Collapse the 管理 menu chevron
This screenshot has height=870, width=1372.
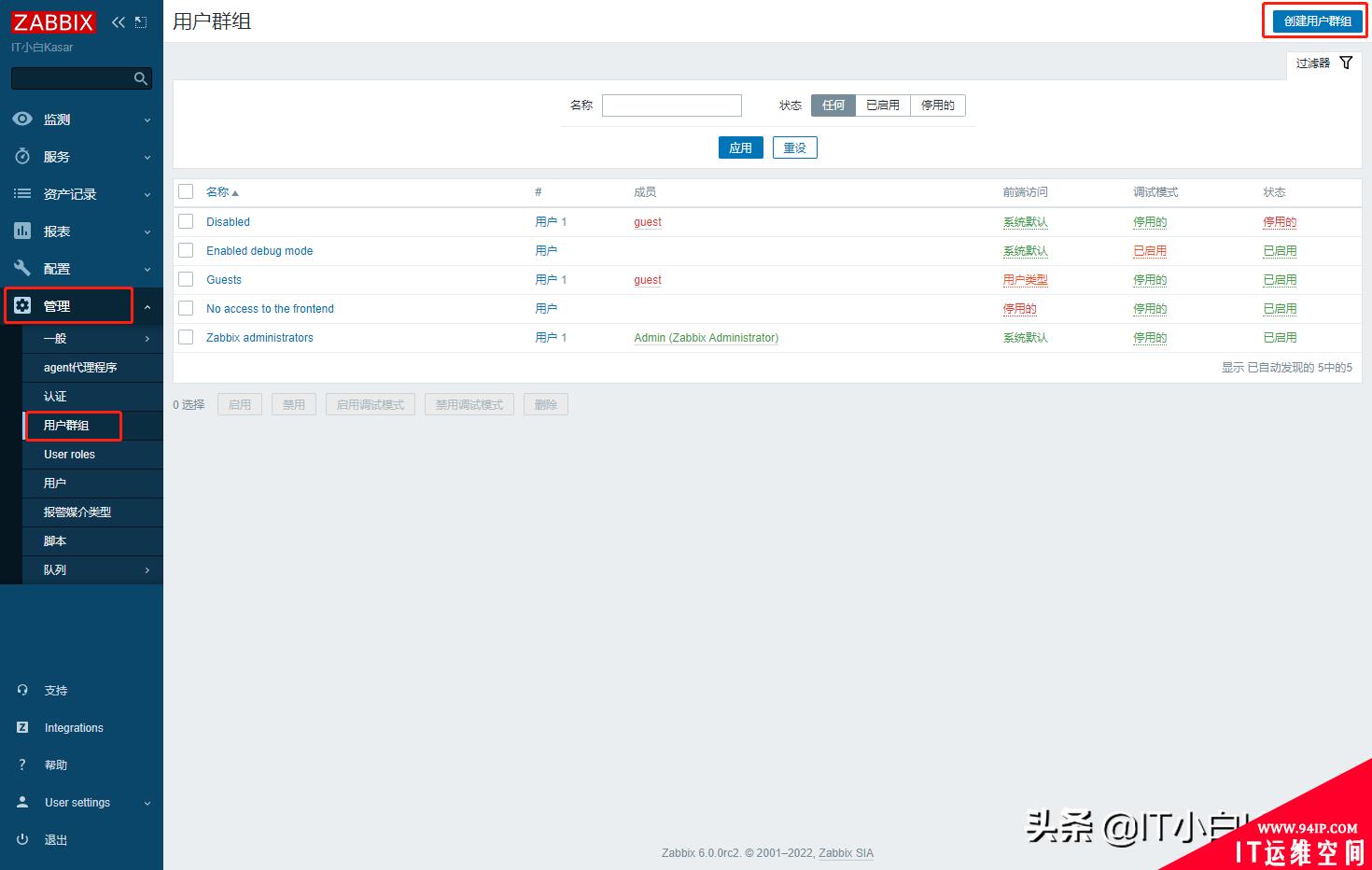point(147,307)
